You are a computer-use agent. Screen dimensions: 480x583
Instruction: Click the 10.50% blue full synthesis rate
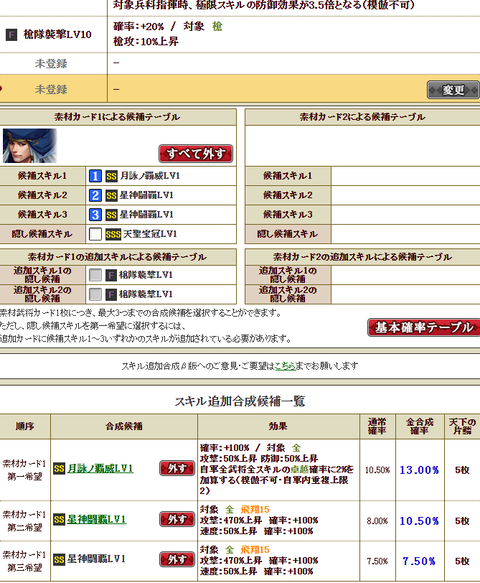coord(419,521)
